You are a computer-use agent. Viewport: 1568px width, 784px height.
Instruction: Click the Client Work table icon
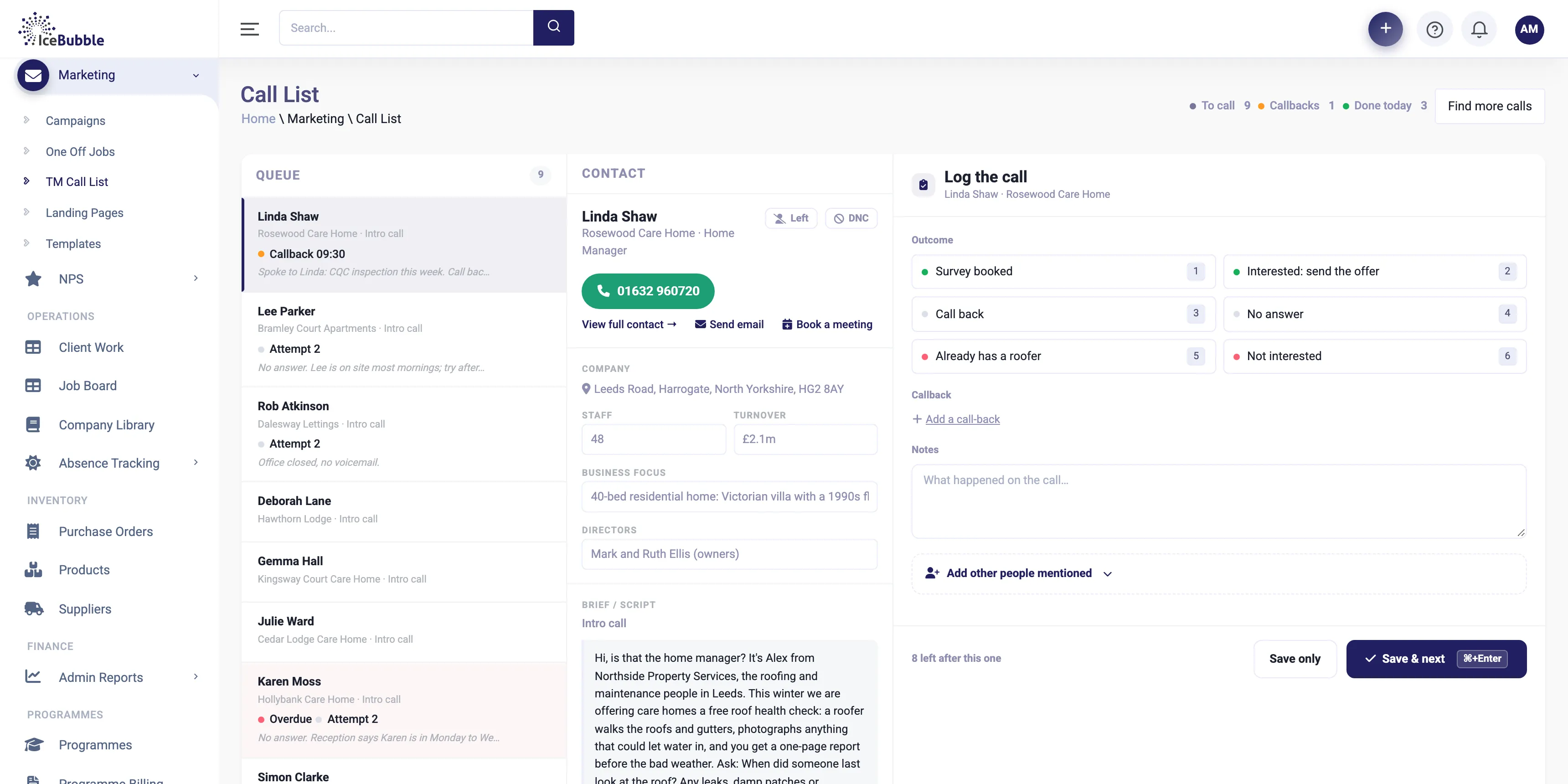point(33,347)
